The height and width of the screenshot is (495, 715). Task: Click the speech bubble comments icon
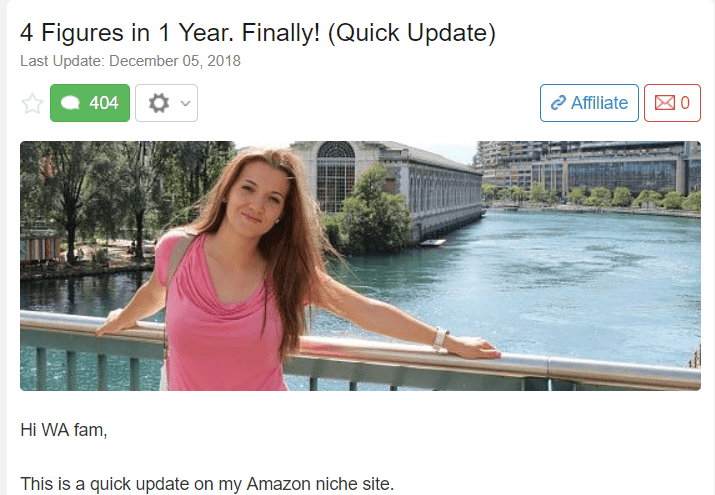[x=70, y=103]
